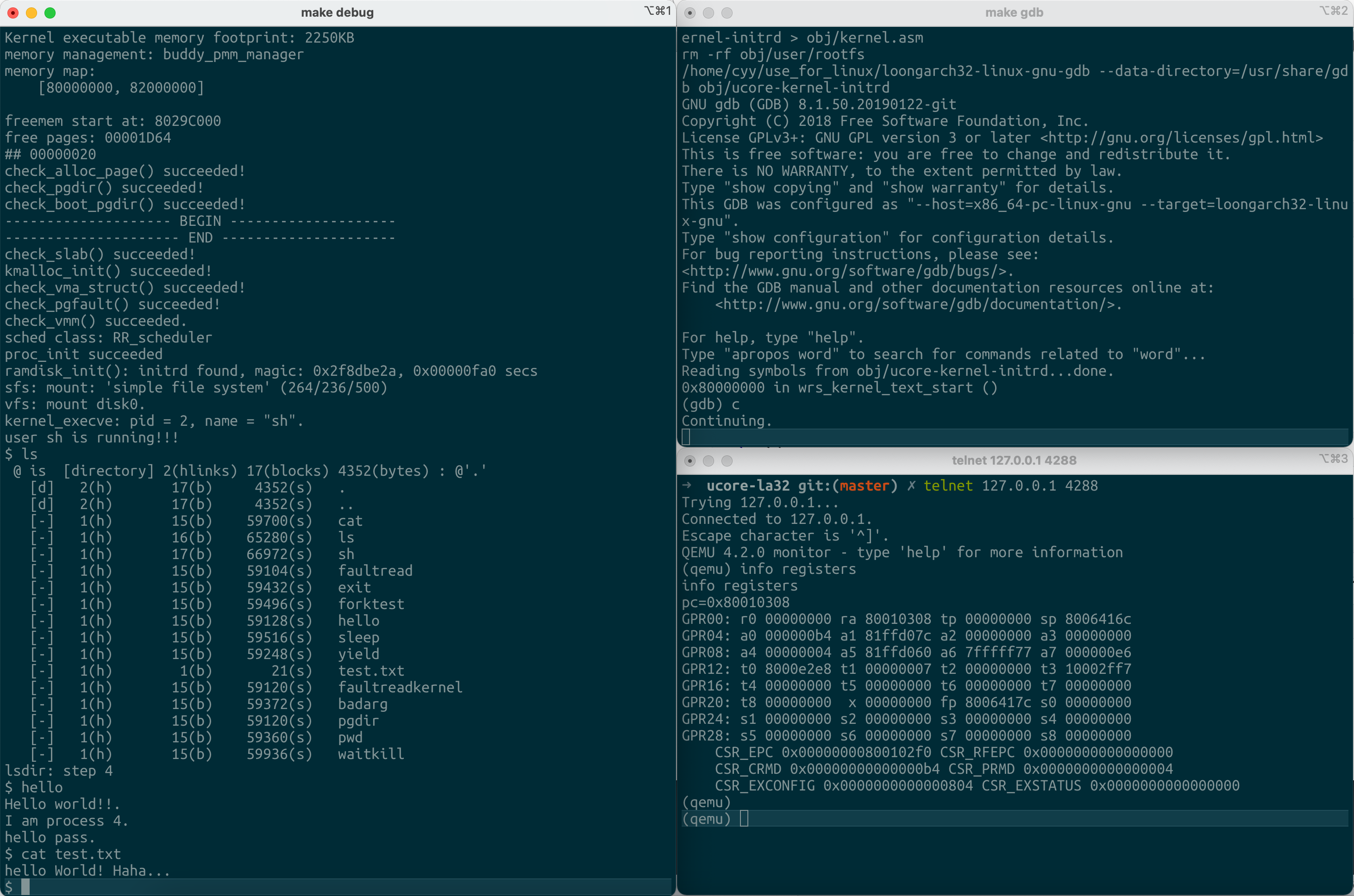
Task: Click the master branch name in the telnet prompt
Action: pos(864,485)
